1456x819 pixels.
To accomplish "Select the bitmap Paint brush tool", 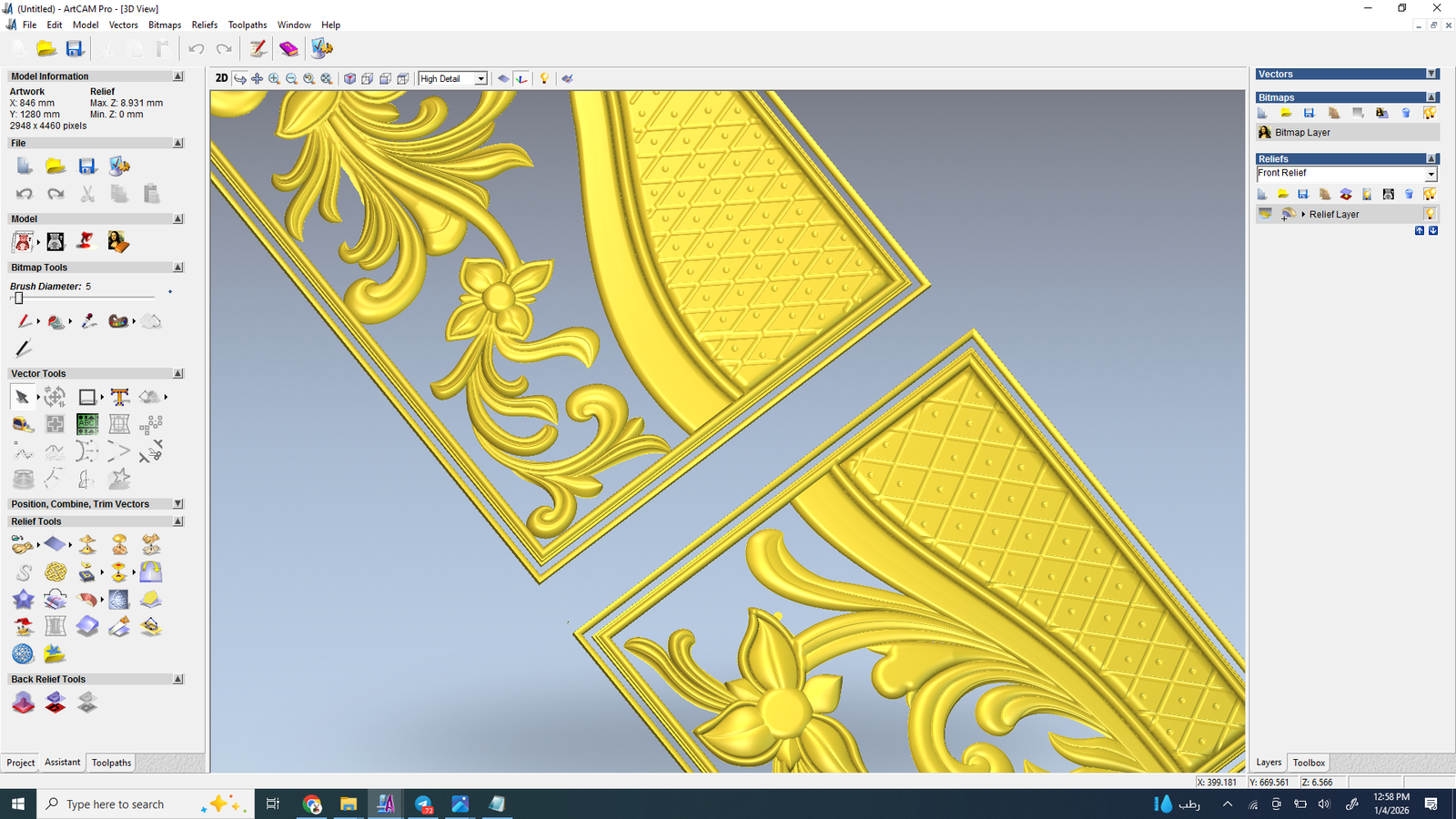I will click(24, 321).
